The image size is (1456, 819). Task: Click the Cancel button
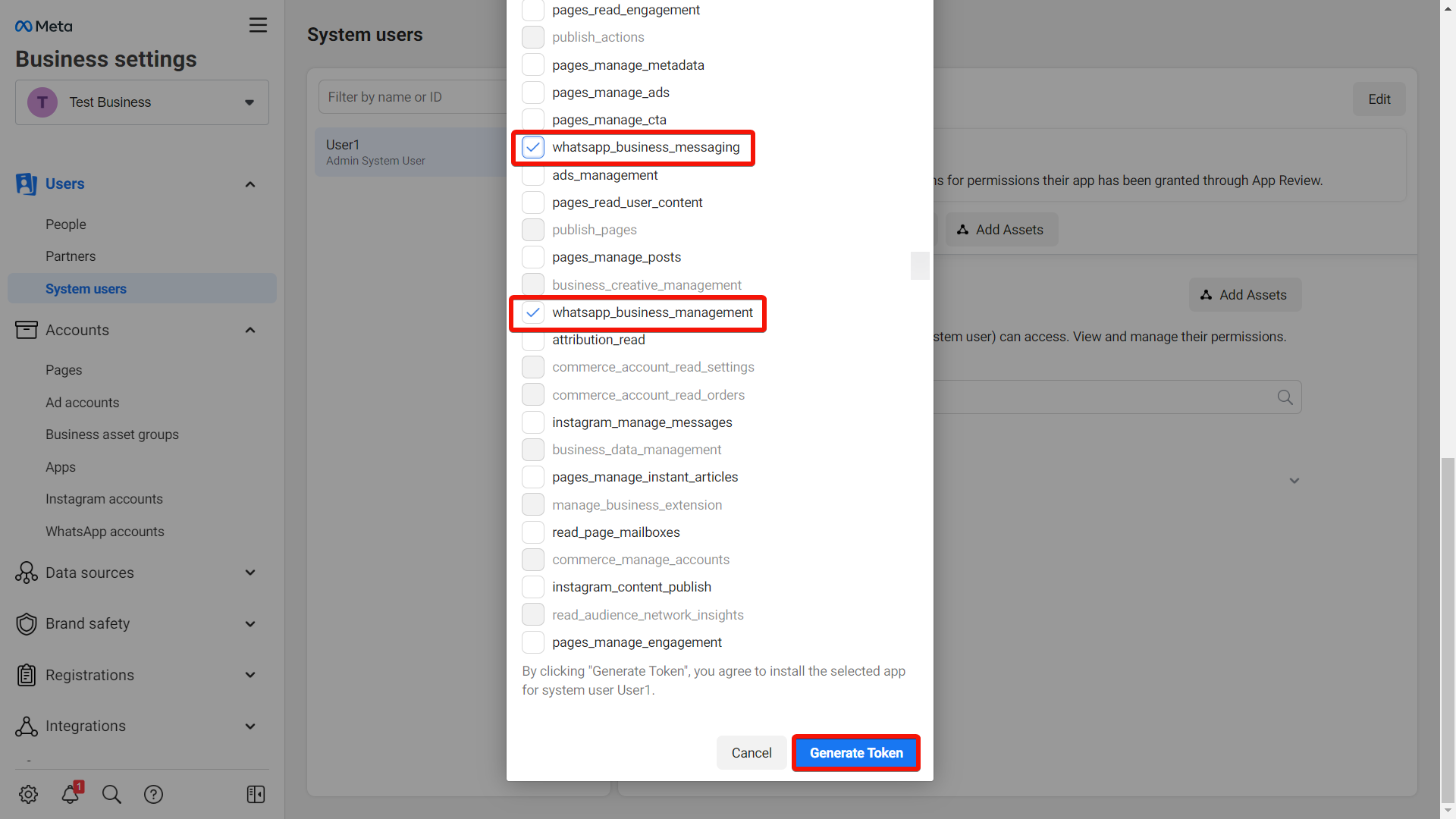pos(751,752)
